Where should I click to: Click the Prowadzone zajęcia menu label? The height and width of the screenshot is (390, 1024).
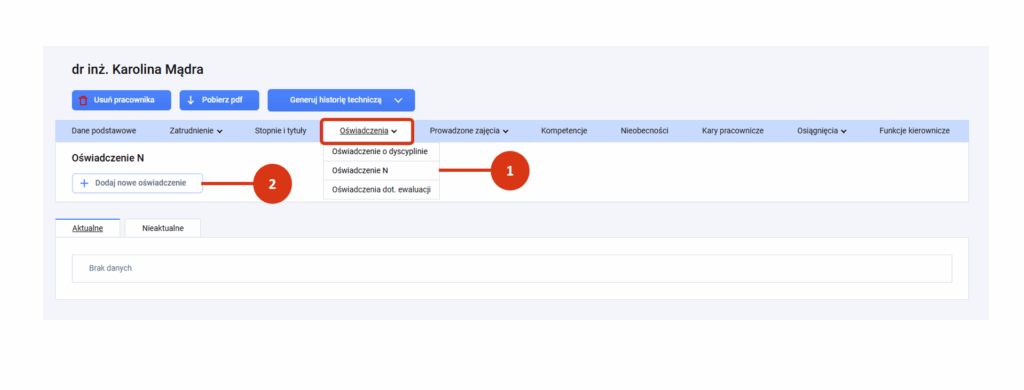464,131
